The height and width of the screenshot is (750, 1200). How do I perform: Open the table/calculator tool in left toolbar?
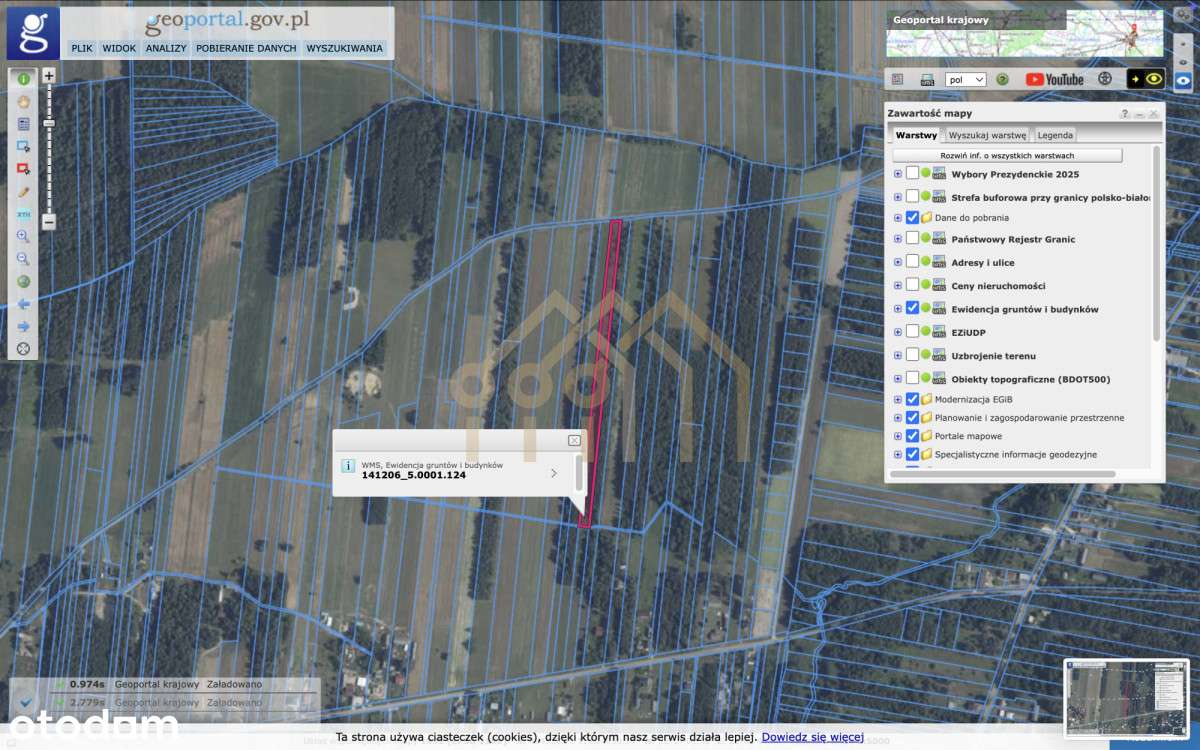point(23,124)
